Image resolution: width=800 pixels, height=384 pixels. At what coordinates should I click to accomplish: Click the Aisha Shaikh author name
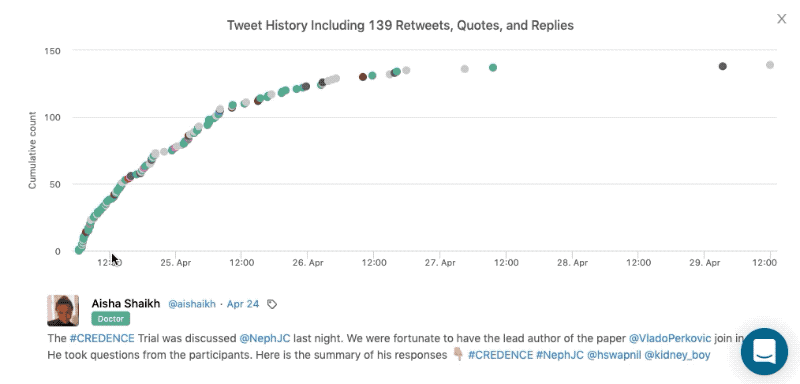click(126, 303)
